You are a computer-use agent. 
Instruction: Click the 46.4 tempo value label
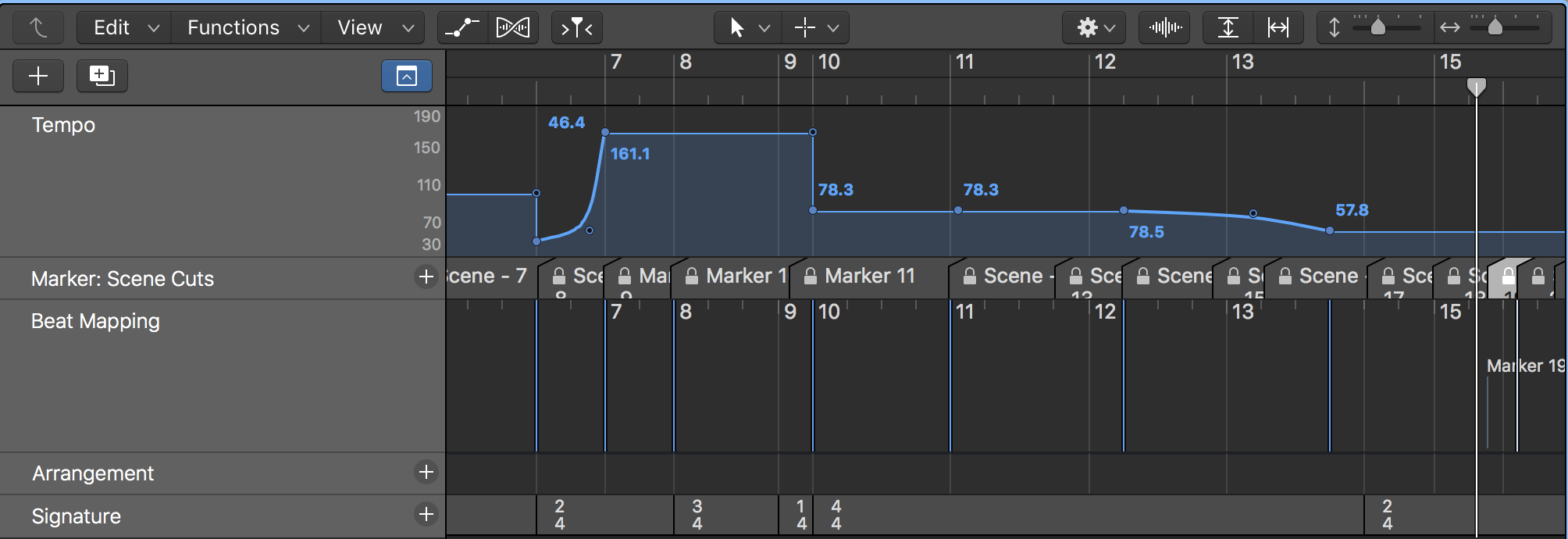tap(566, 123)
